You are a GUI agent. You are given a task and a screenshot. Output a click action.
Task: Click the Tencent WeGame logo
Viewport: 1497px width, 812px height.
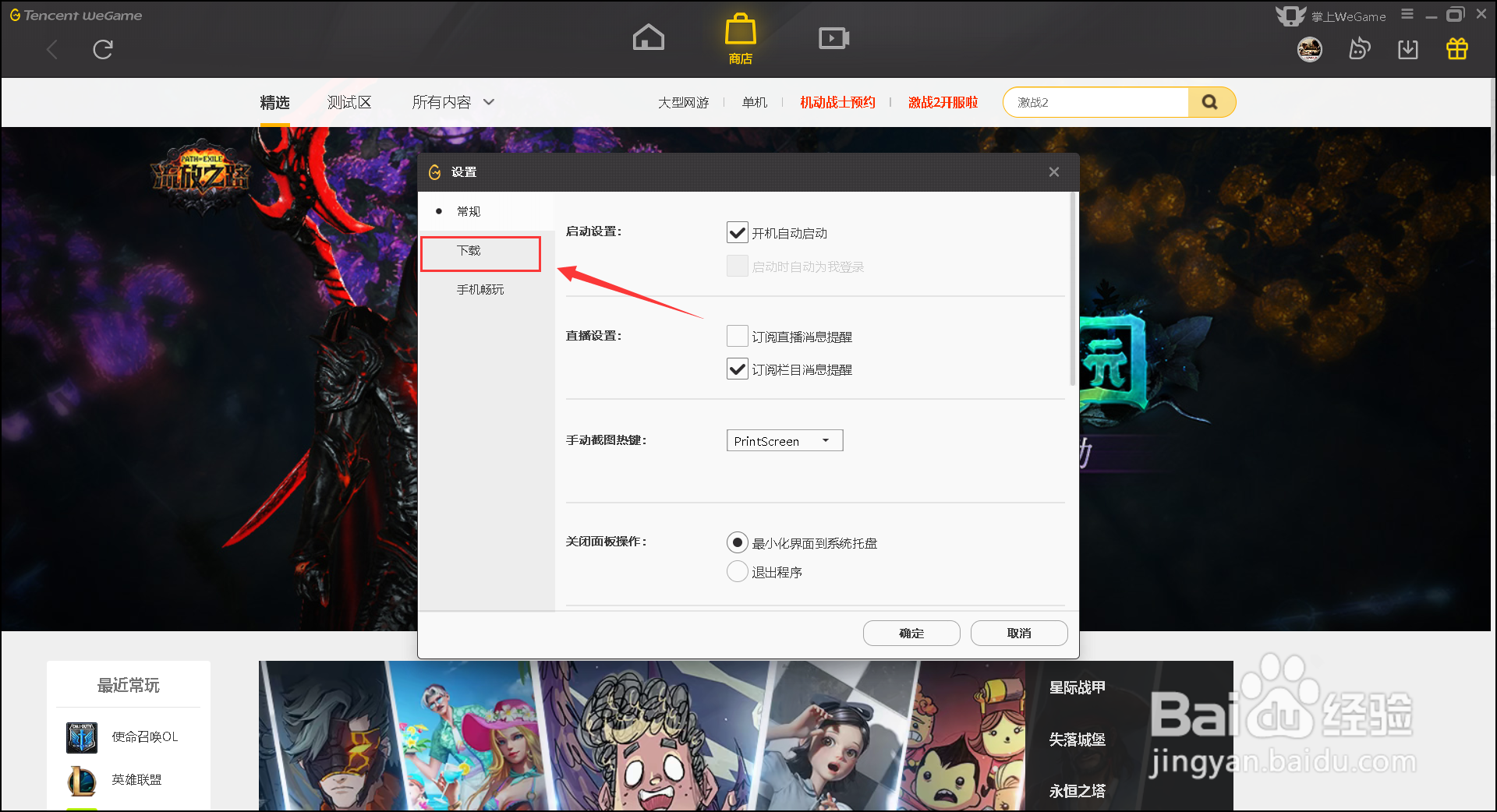[x=76, y=15]
